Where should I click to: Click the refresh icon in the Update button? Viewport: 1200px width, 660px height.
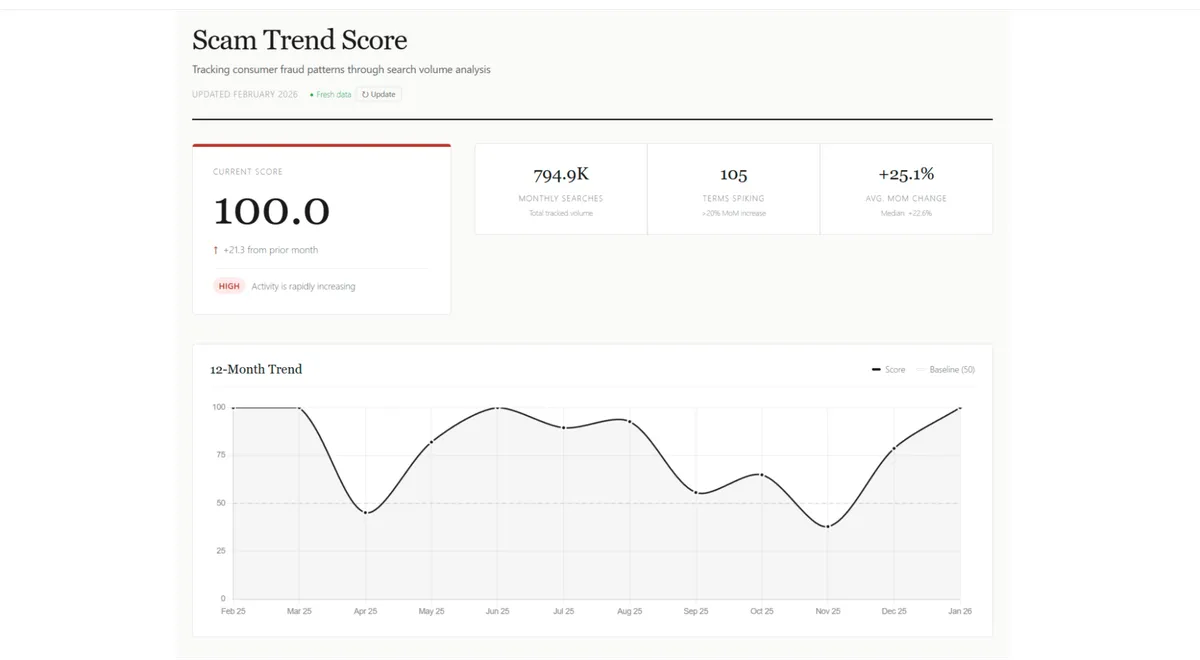pos(366,94)
